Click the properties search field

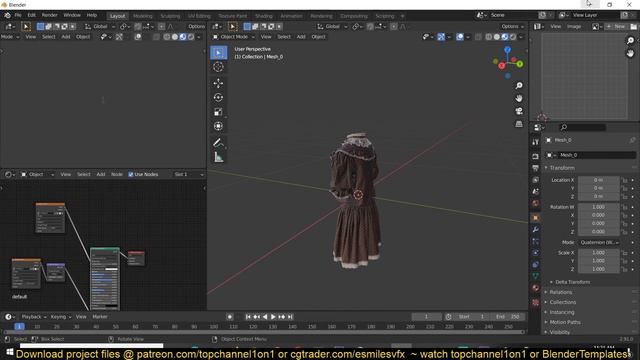(x=582, y=127)
